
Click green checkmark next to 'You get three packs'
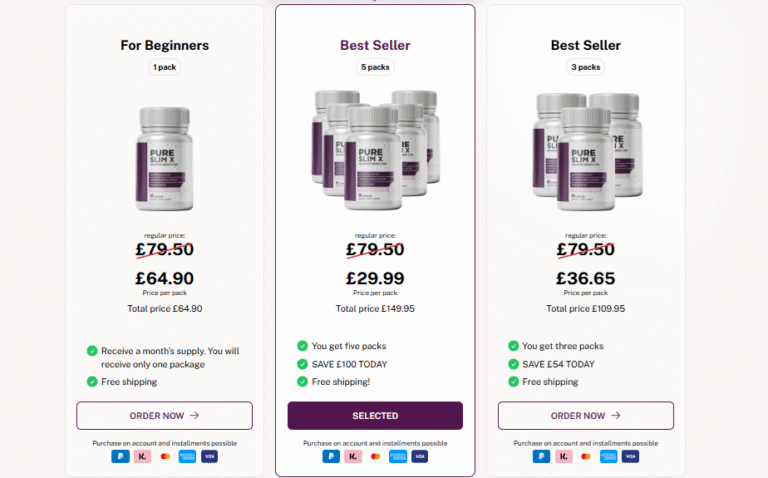[513, 346]
